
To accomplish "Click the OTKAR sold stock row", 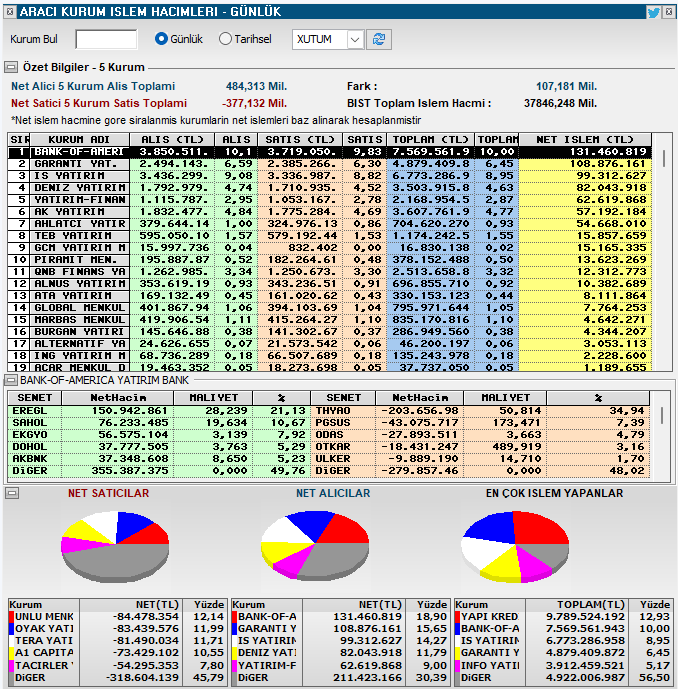I will click(x=480, y=447).
